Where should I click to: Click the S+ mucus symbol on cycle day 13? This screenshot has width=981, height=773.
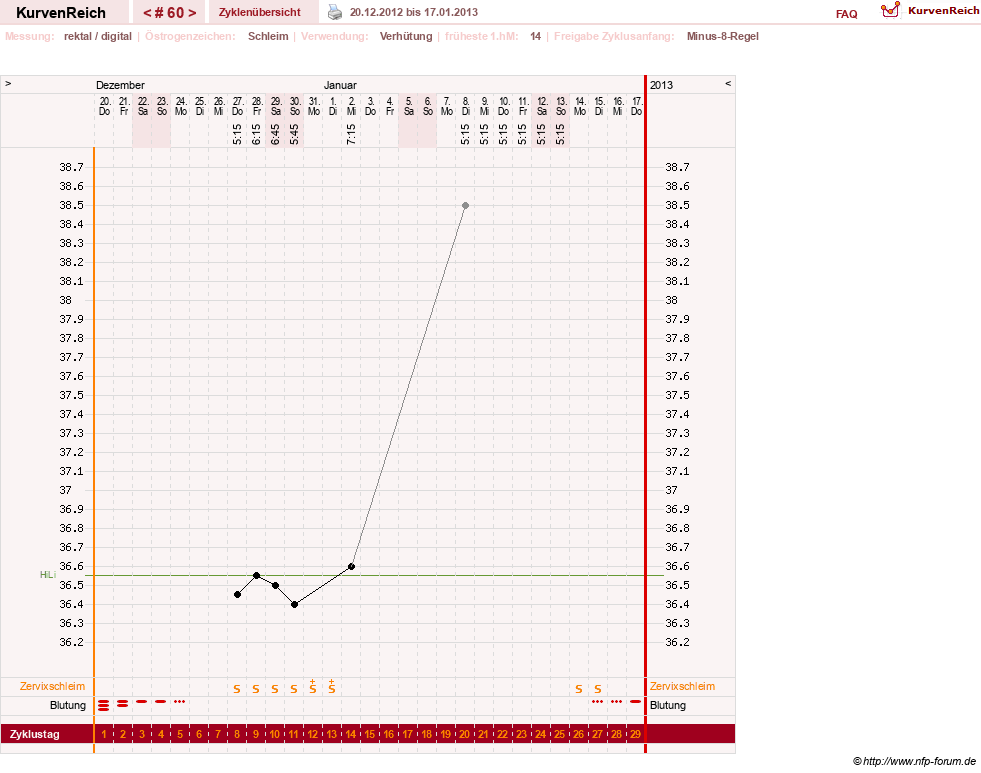332,687
